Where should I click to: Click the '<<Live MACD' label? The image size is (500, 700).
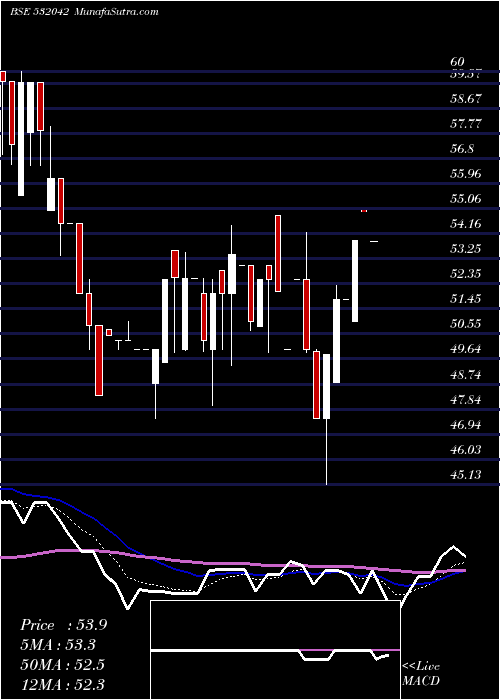click(x=421, y=674)
